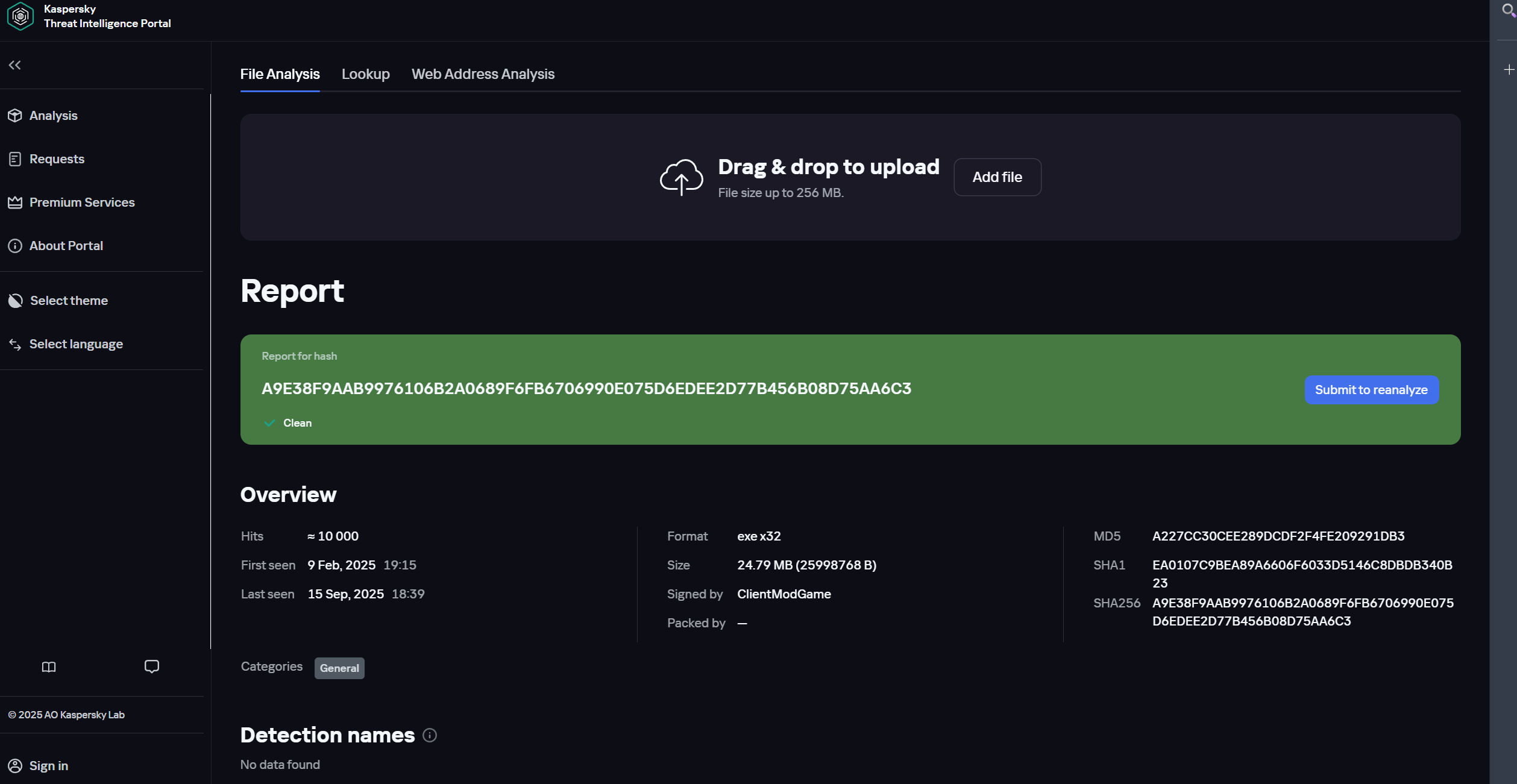Click the Add file button
This screenshot has width=1517, height=784.
coord(997,177)
